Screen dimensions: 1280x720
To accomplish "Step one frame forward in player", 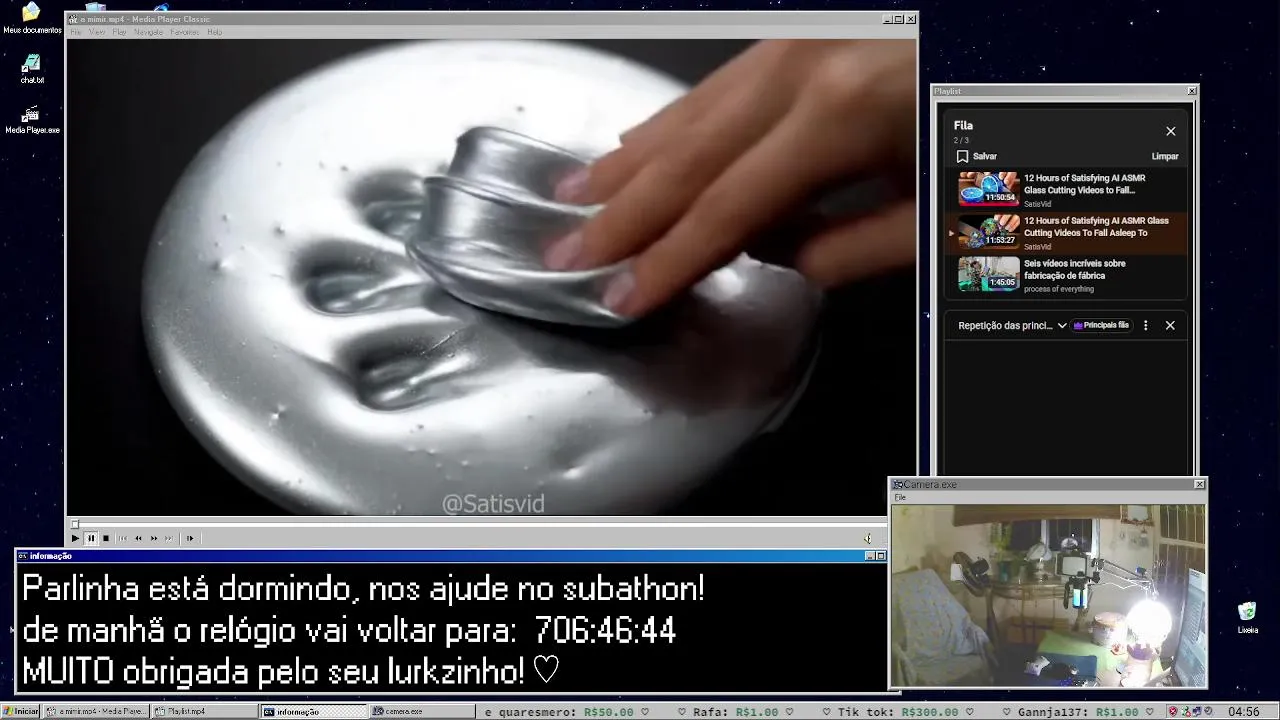I will pos(190,538).
